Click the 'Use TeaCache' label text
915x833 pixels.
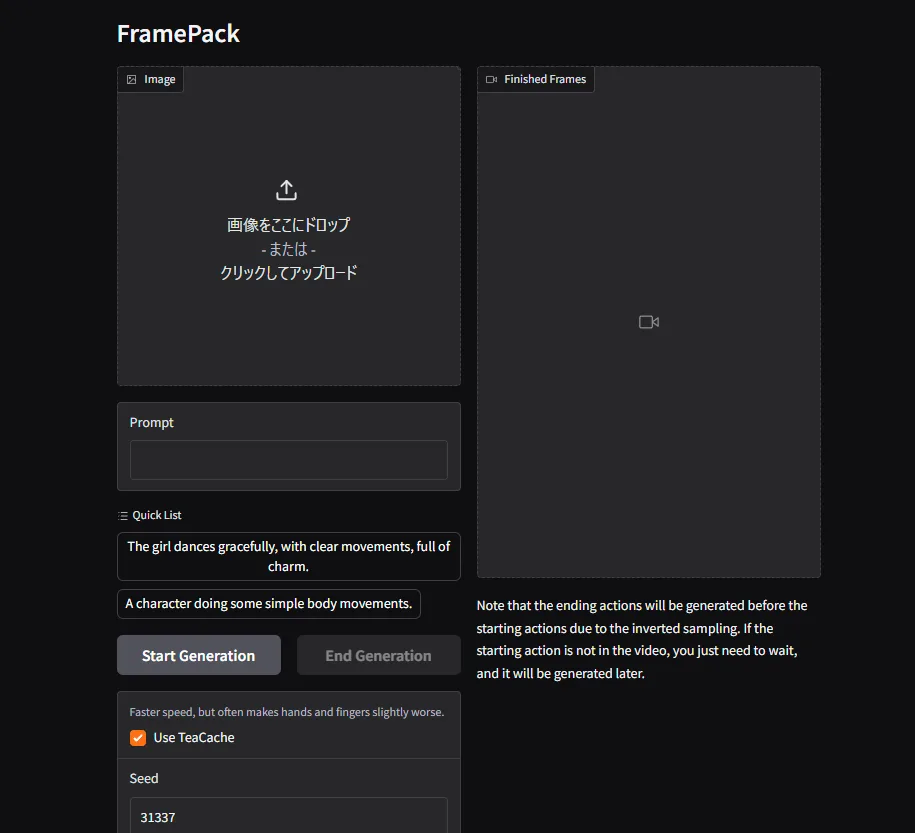tap(194, 738)
